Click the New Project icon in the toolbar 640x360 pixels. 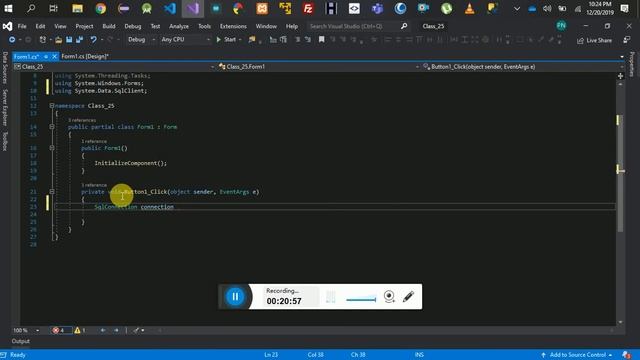[42, 40]
